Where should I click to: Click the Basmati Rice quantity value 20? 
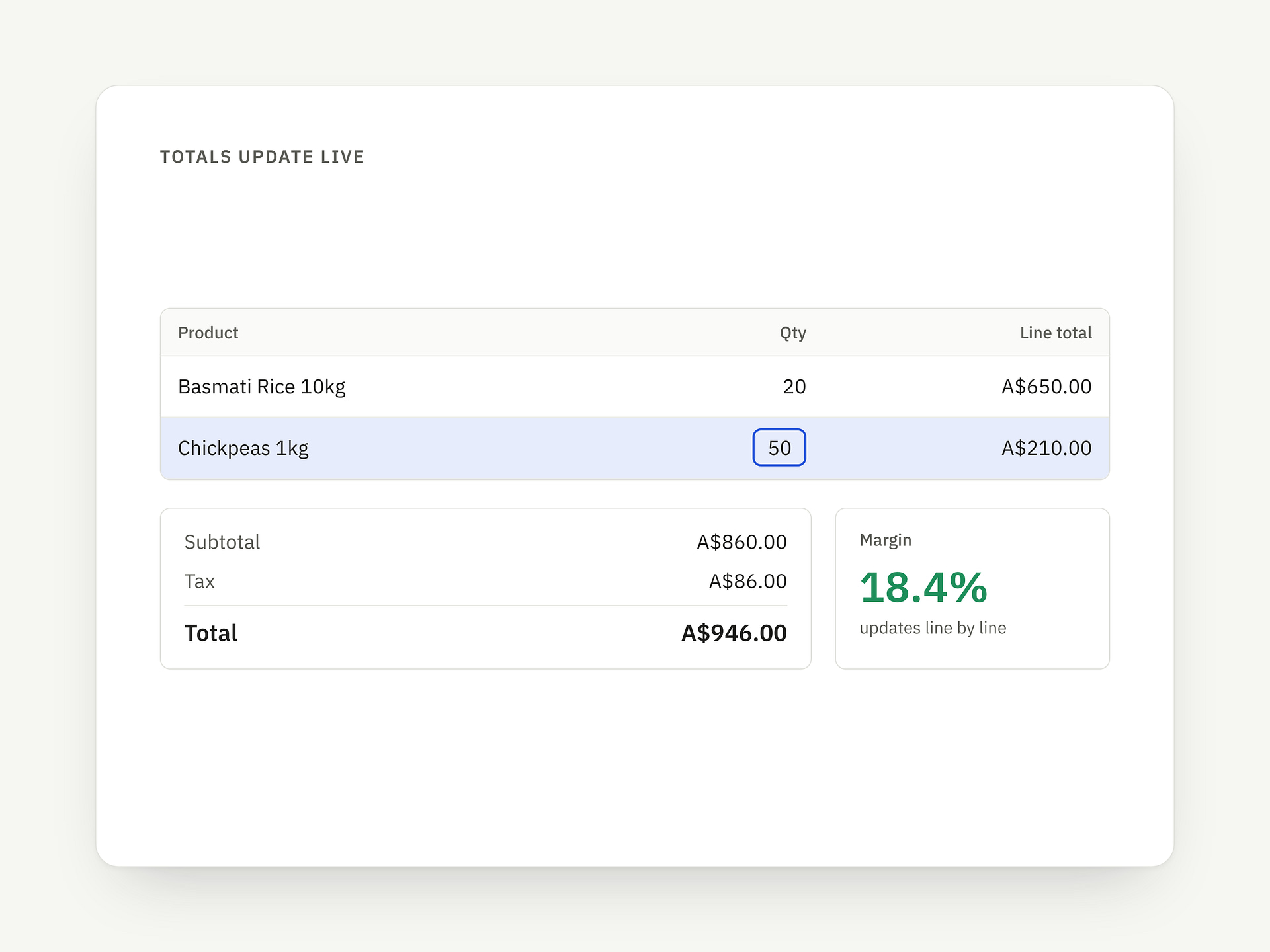pyautogui.click(x=794, y=387)
